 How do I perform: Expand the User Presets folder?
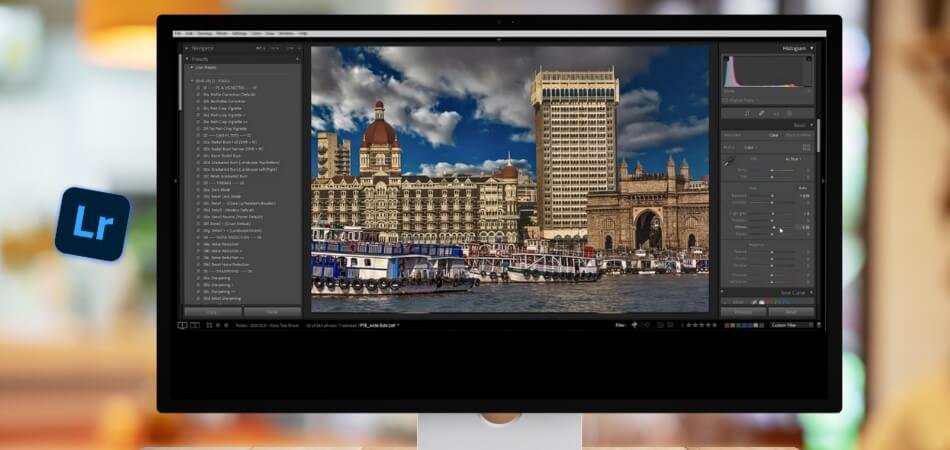[x=191, y=67]
